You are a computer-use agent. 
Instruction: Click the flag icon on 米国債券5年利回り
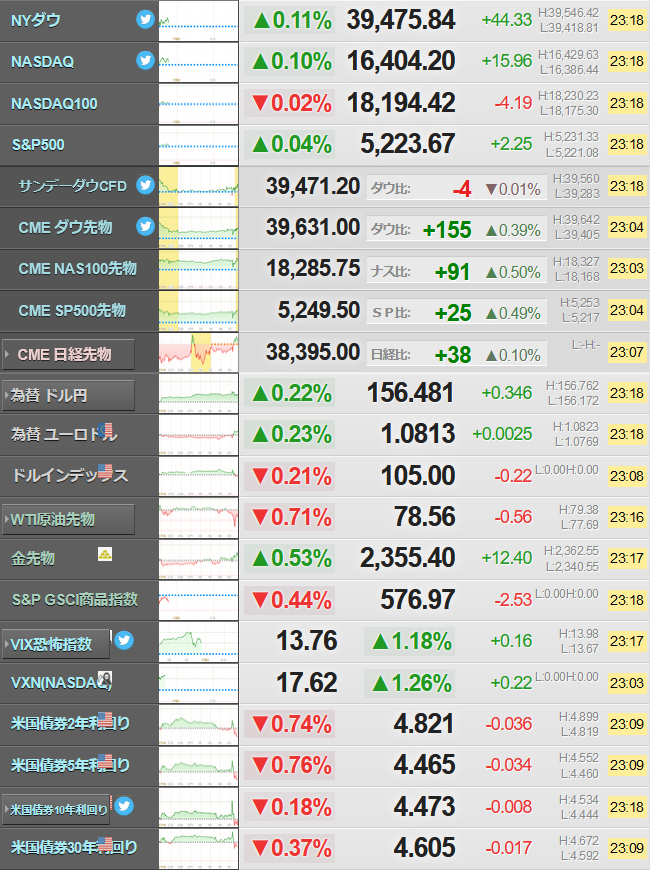point(105,761)
